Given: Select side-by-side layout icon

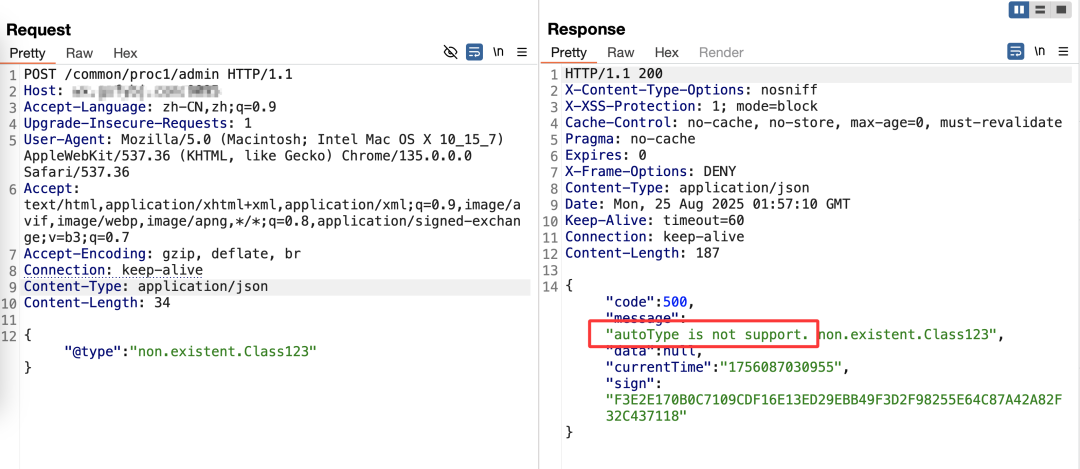Looking at the screenshot, I should point(1019,10).
